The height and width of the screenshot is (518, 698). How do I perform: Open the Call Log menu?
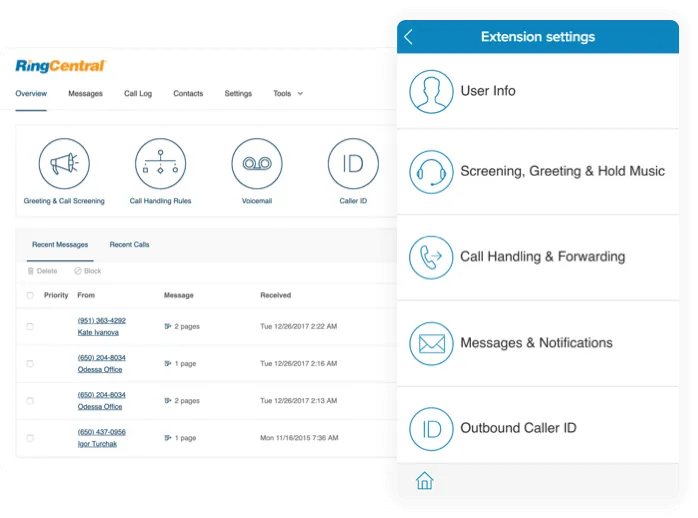138,94
